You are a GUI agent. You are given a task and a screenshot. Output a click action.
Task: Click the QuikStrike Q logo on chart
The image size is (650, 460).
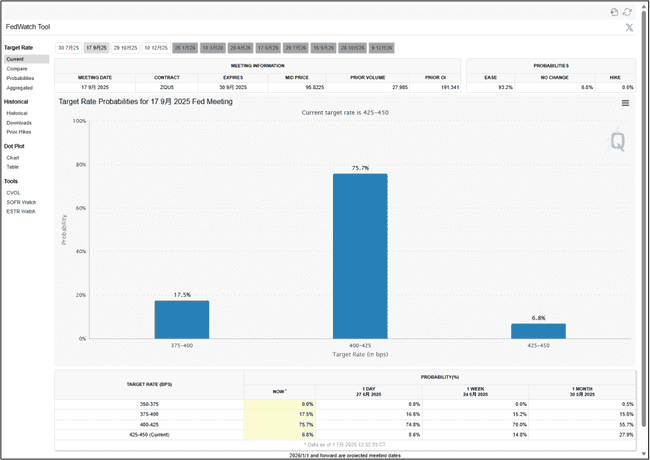[x=617, y=142]
